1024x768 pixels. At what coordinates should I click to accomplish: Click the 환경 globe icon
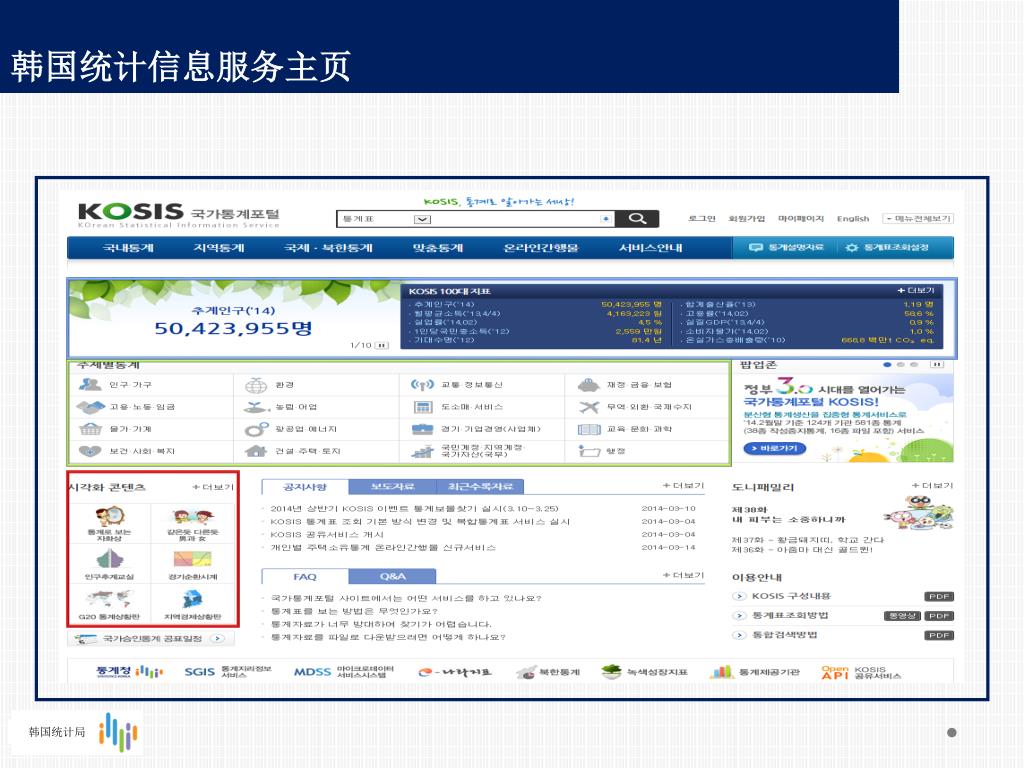256,385
